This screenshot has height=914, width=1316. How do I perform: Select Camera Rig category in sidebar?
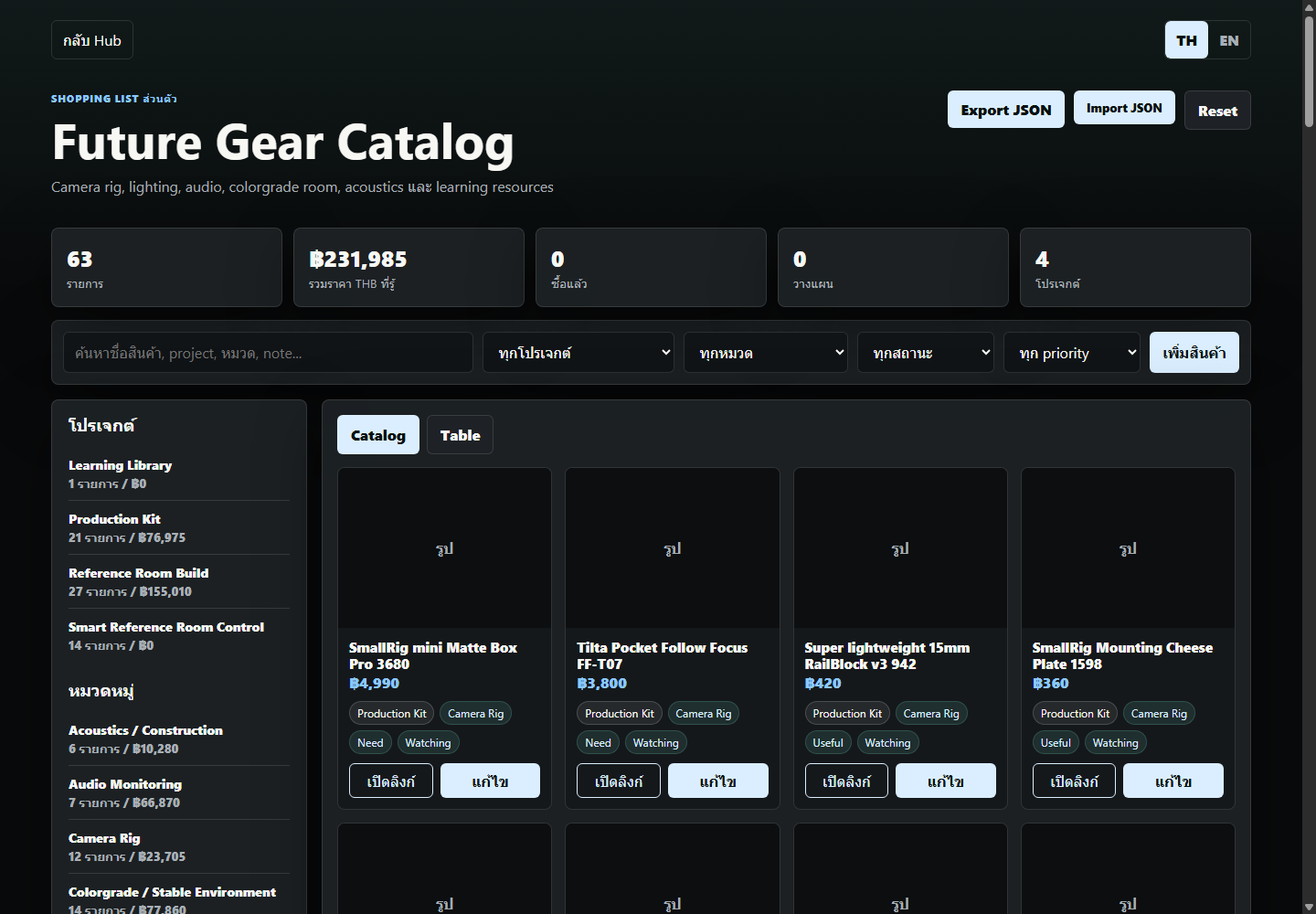[179, 847]
